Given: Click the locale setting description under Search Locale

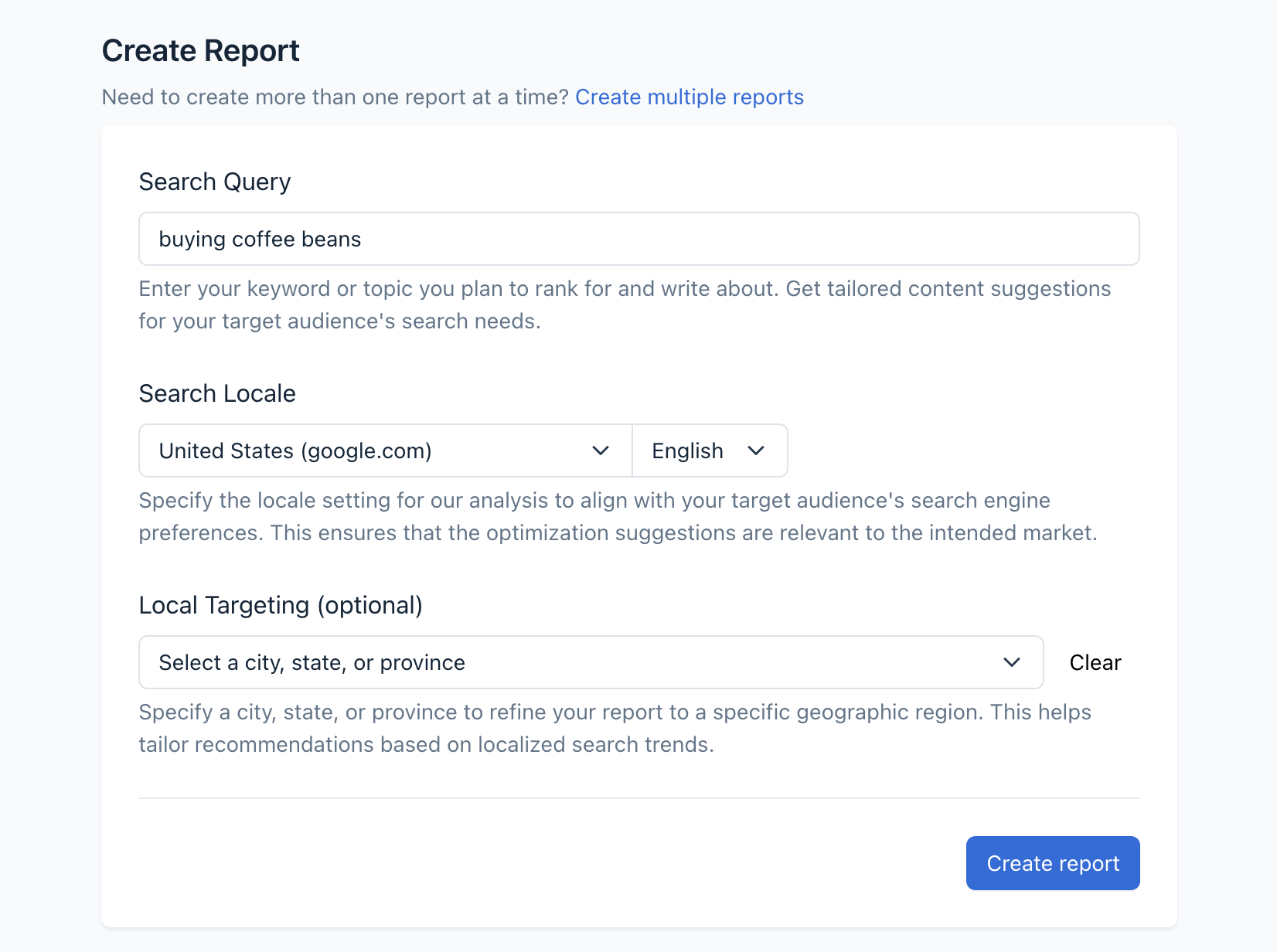Looking at the screenshot, I should [617, 516].
